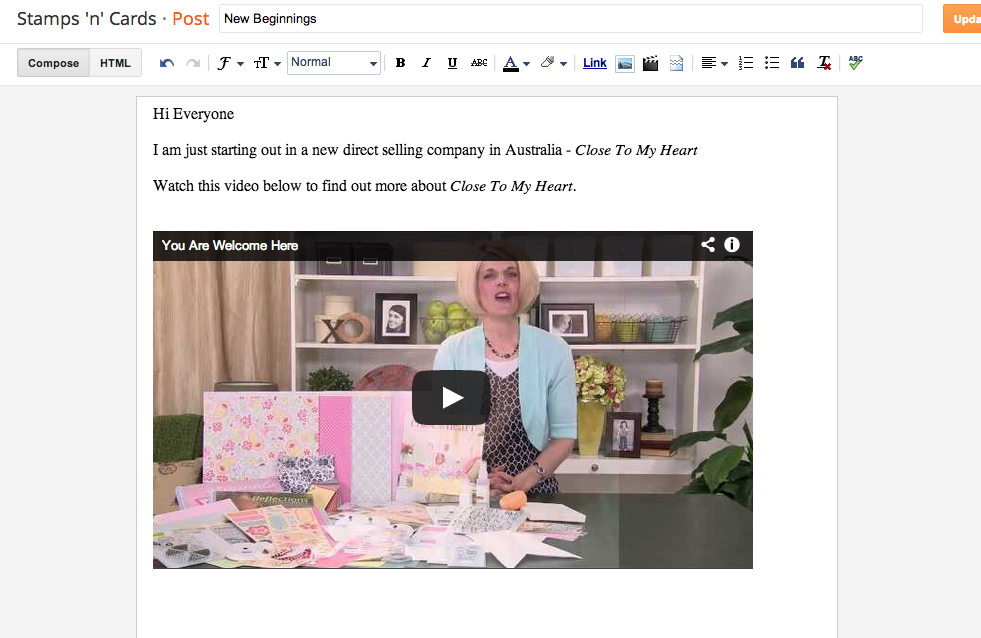The height and width of the screenshot is (638, 981).
Task: Open the text color picker
Action: click(516, 63)
